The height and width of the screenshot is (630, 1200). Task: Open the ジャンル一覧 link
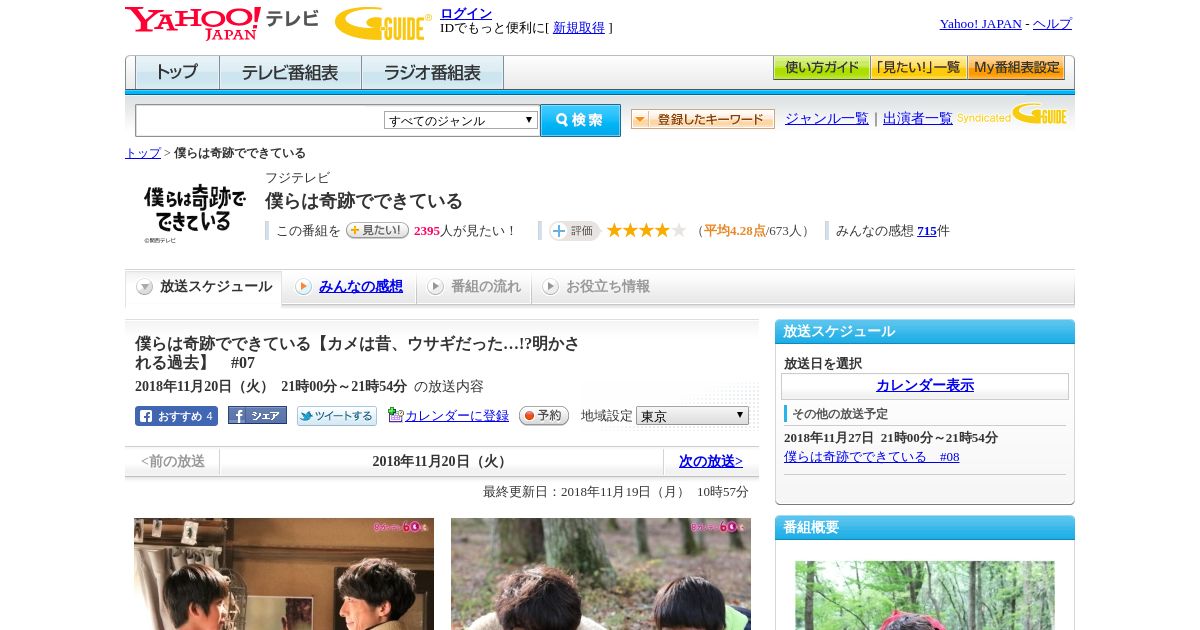pyautogui.click(x=827, y=118)
